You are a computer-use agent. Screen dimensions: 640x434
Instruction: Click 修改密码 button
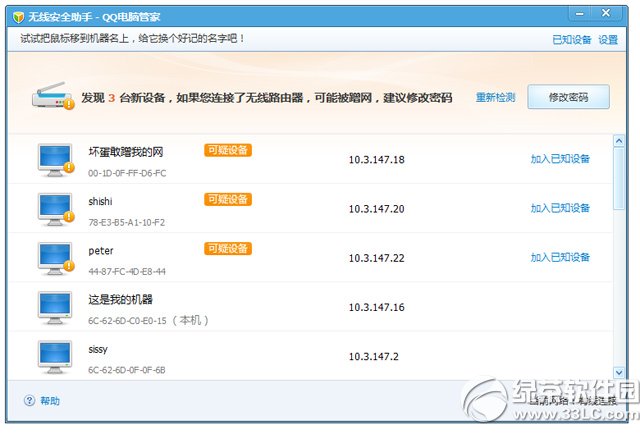pos(568,97)
